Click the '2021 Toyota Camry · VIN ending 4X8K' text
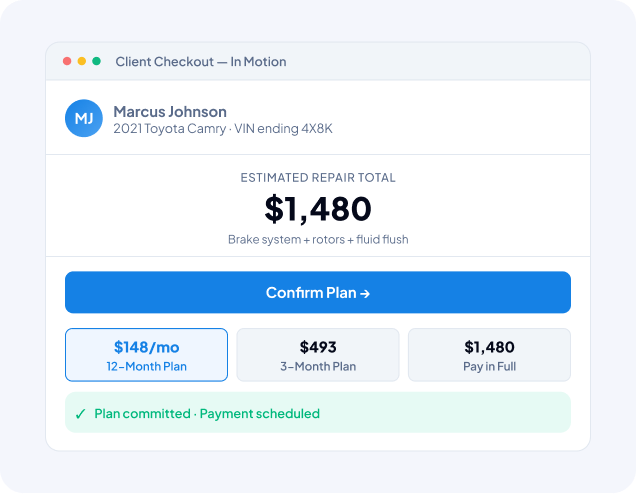 click(223, 129)
